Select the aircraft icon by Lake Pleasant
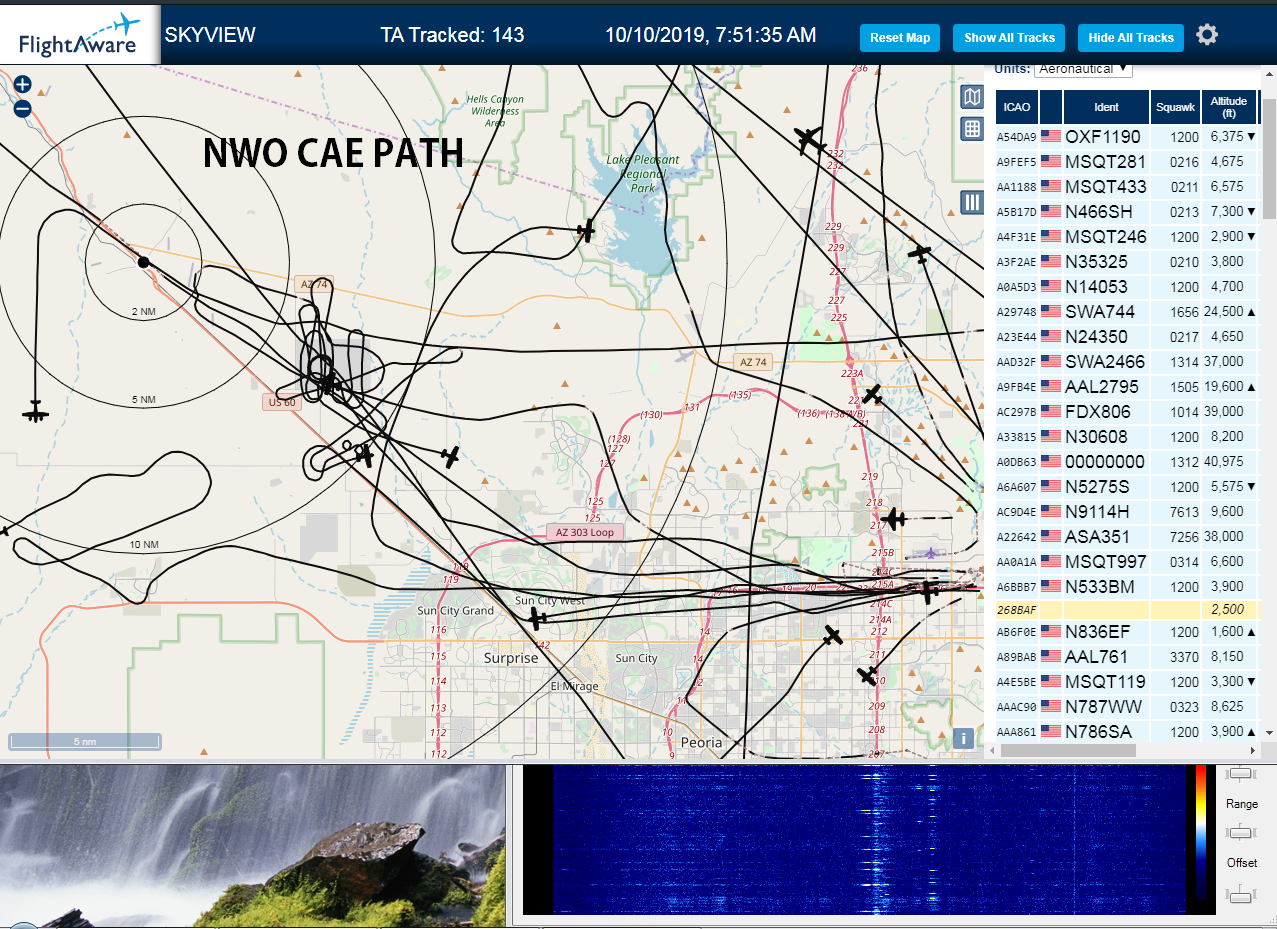 click(x=586, y=231)
